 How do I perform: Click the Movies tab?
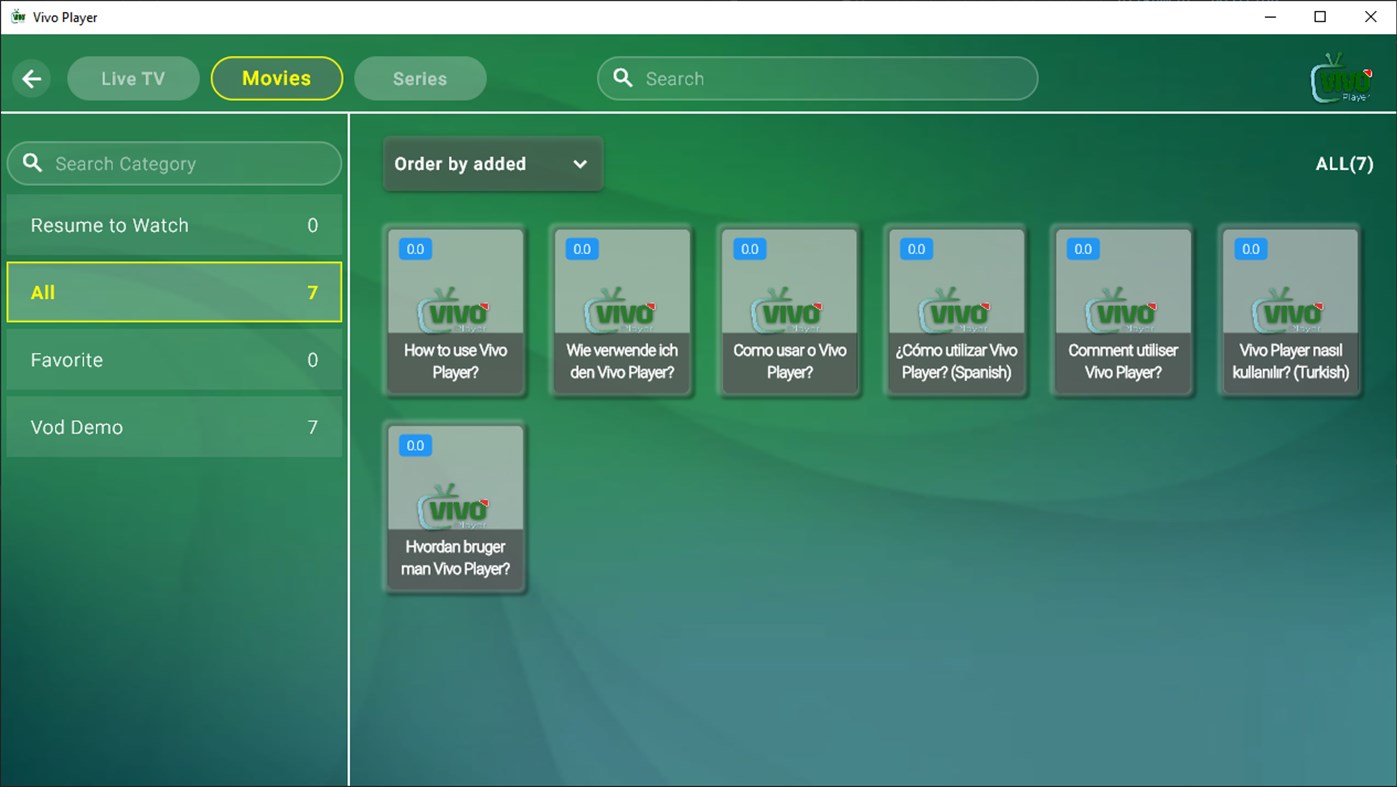[x=277, y=78]
